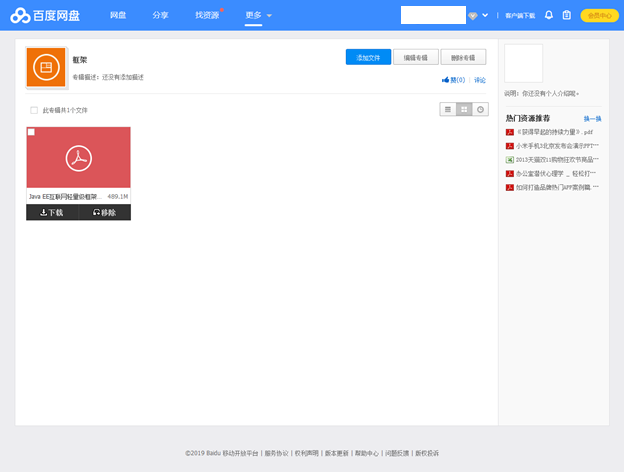
Task: Open the user account dropdown chevron
Action: click(485, 16)
